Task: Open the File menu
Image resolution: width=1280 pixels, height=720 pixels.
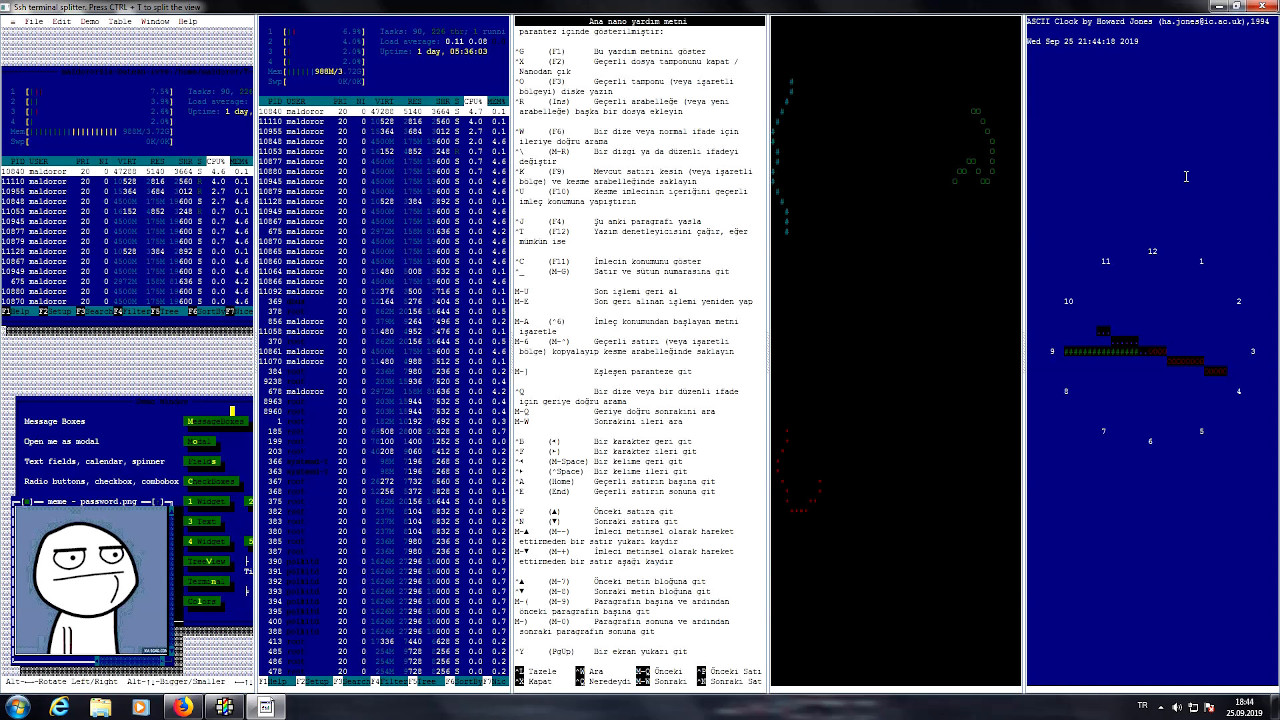Action: pyautogui.click(x=33, y=21)
